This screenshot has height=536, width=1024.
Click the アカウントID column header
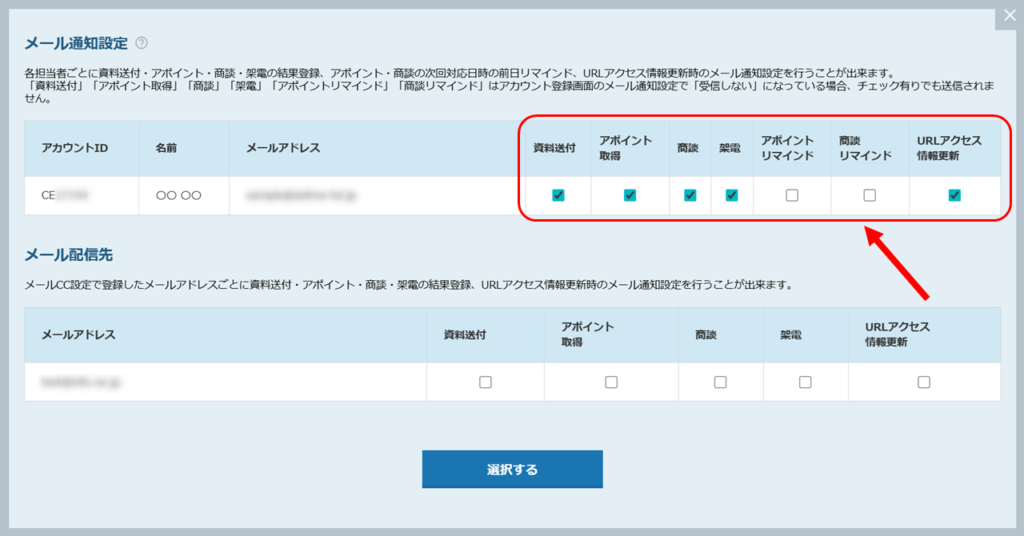tap(74, 148)
